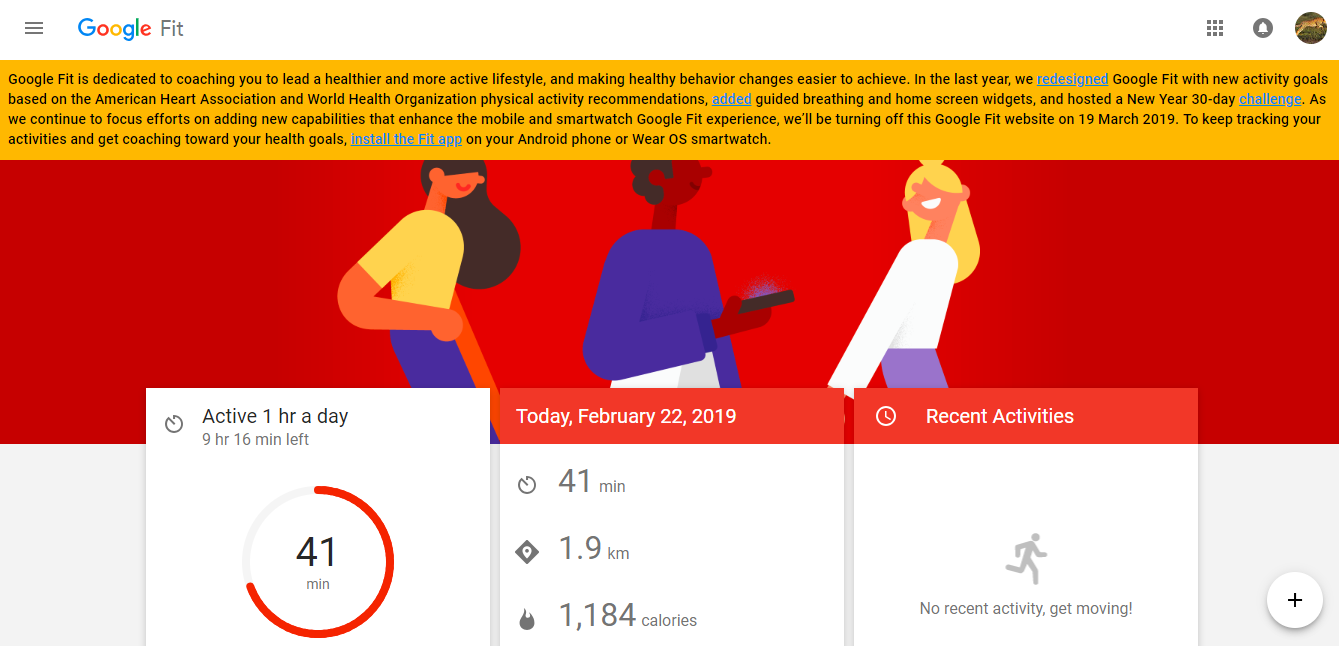Click the flame icon next to 1,184 calories
This screenshot has width=1339, height=646.
(x=528, y=617)
